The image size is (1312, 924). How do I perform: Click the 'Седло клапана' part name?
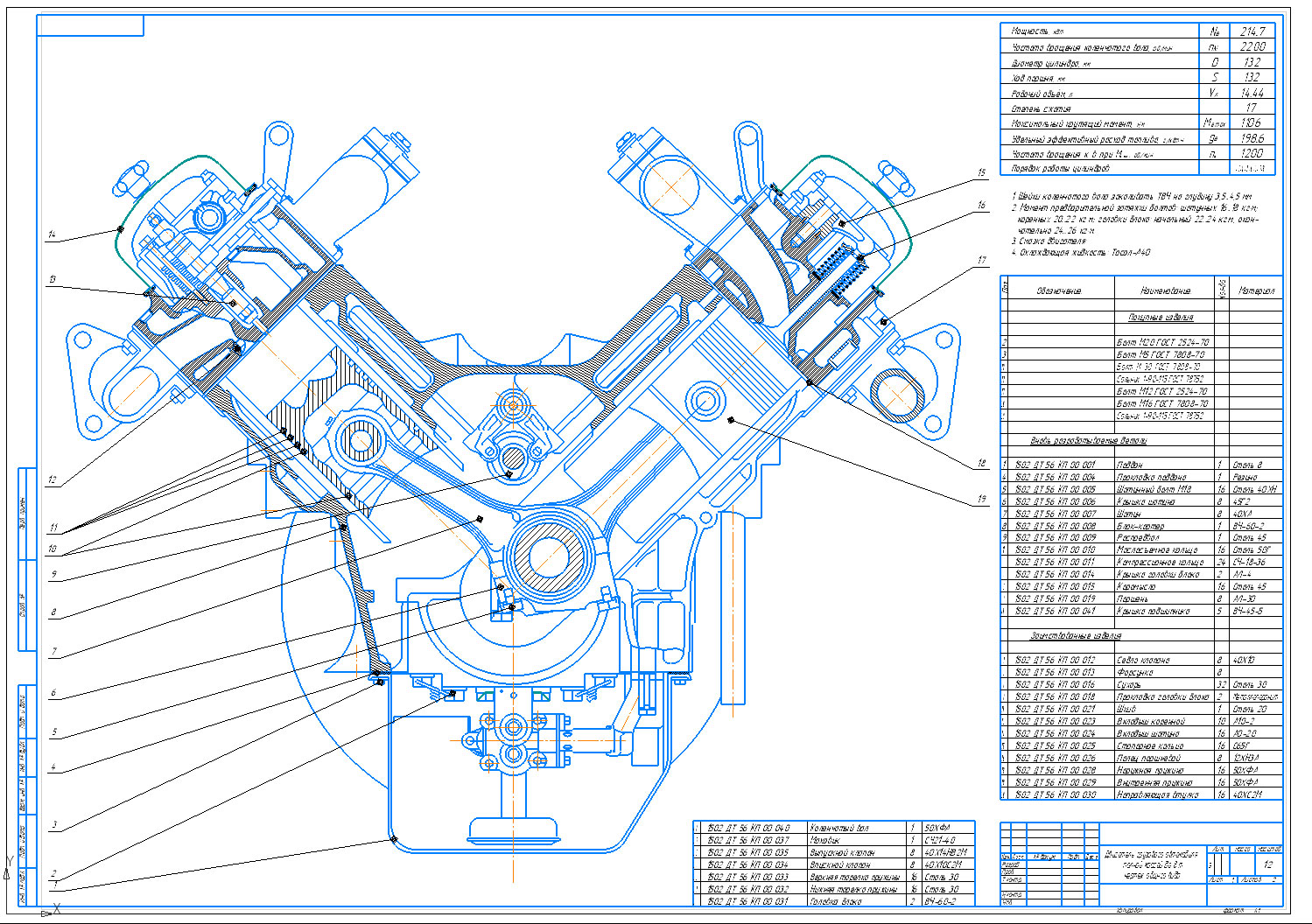(x=1143, y=661)
